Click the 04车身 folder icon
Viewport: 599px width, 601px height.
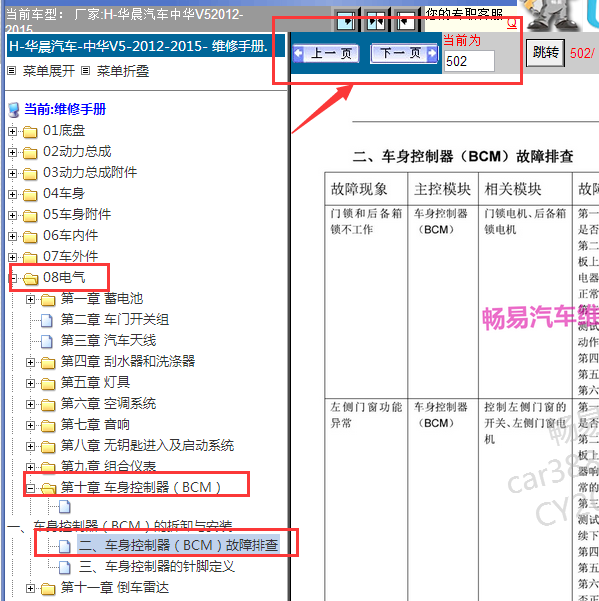pos(30,195)
